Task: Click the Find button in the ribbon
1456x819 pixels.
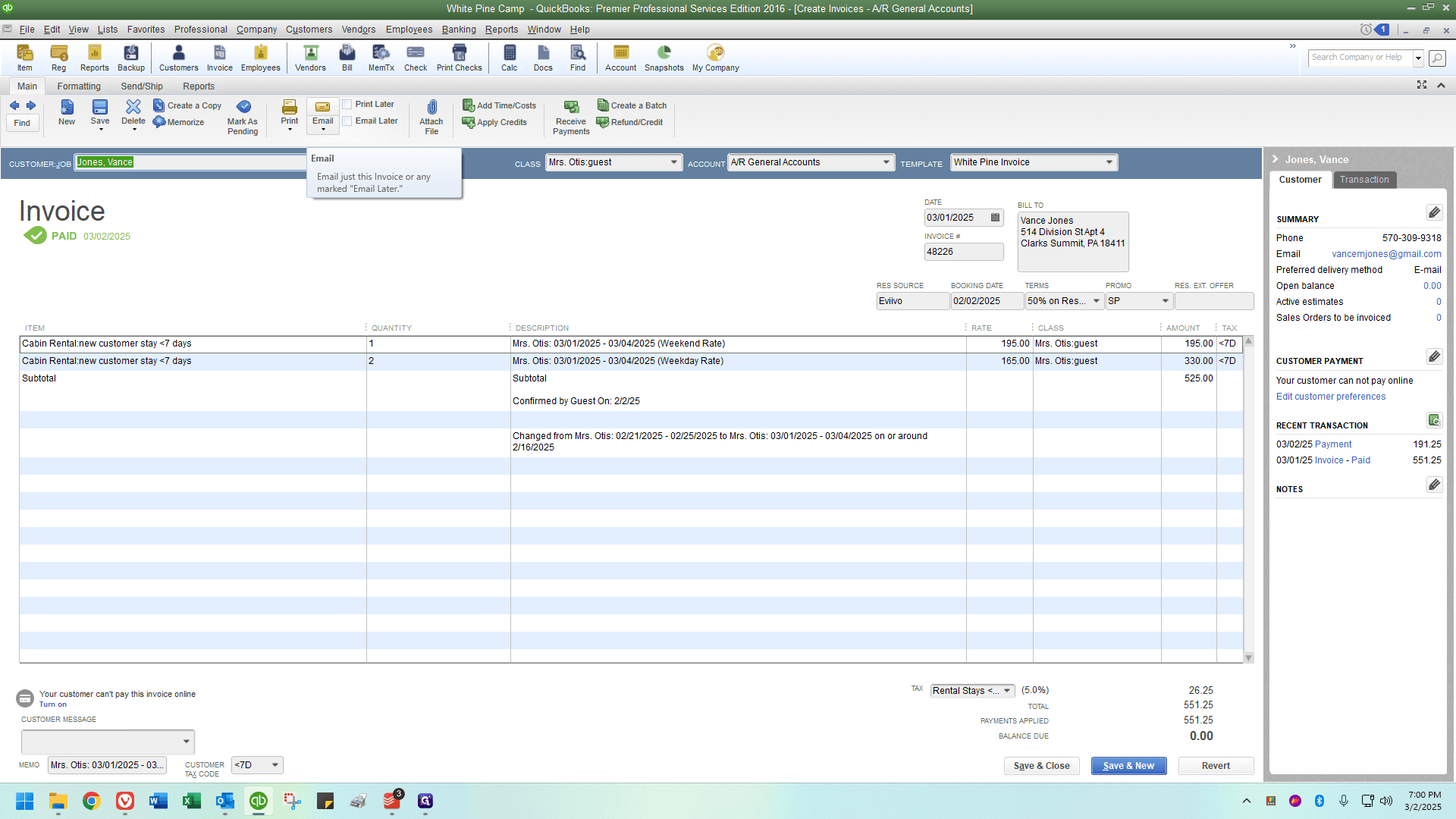Action: [x=22, y=123]
